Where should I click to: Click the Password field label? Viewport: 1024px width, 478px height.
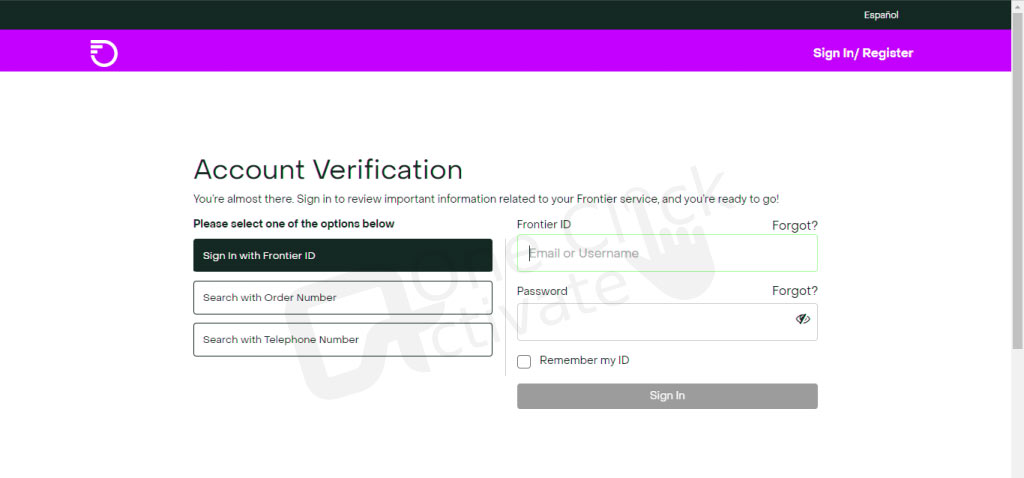point(542,291)
